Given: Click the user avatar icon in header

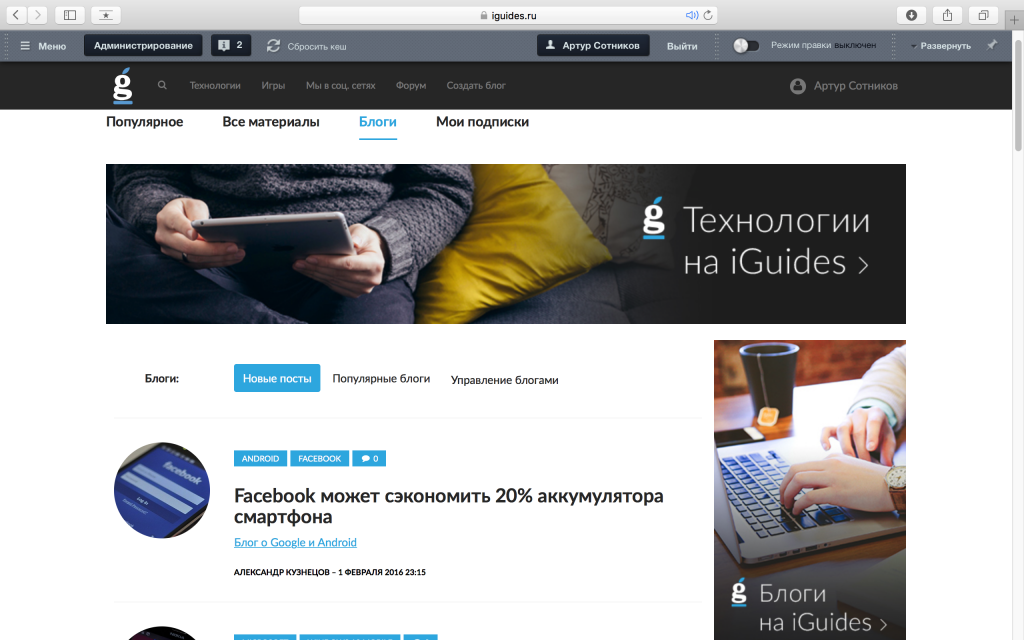Looking at the screenshot, I should tap(797, 86).
